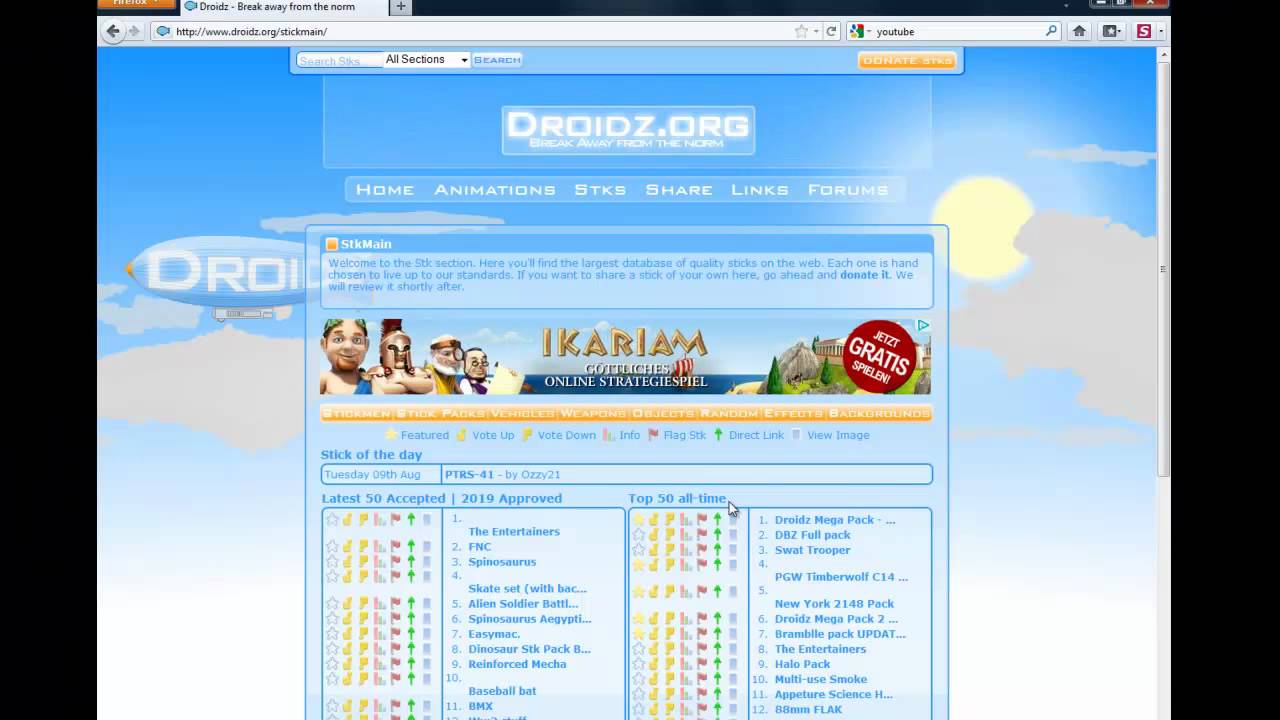View image icon for Dinosaur Stk Pack B...
Screen dimensions: 1280x720
point(426,648)
